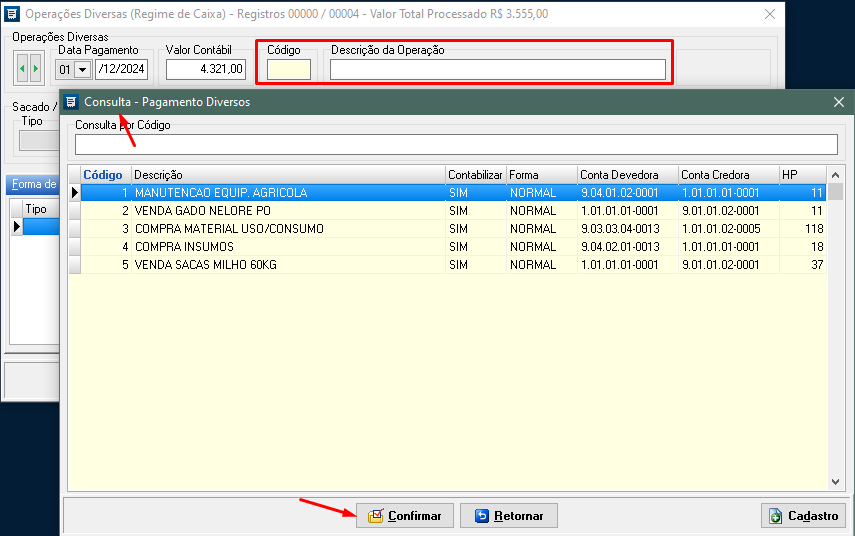Click the Conta Devedora column header
This screenshot has width=855, height=536.
[627, 175]
